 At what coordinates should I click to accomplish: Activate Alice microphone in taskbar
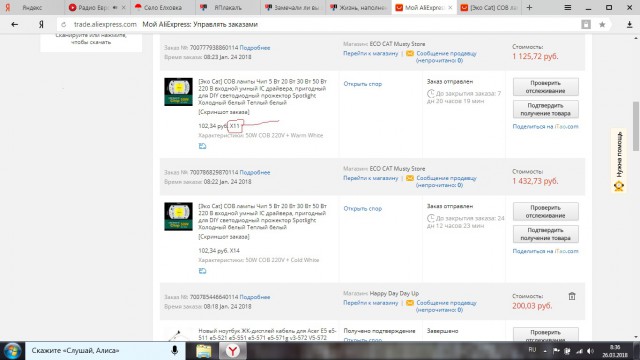point(174,350)
